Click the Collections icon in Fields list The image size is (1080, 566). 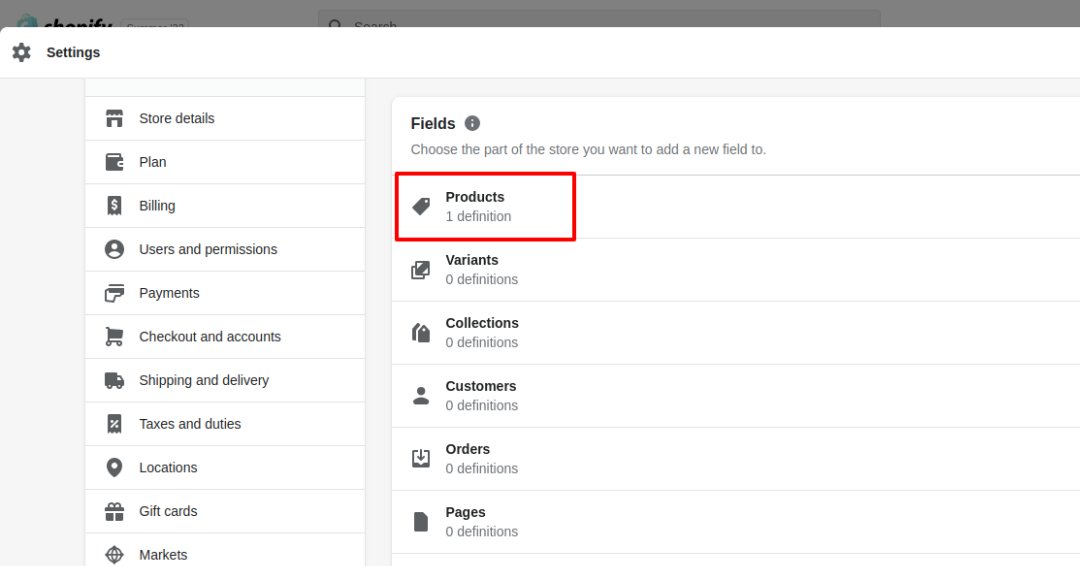pos(421,333)
